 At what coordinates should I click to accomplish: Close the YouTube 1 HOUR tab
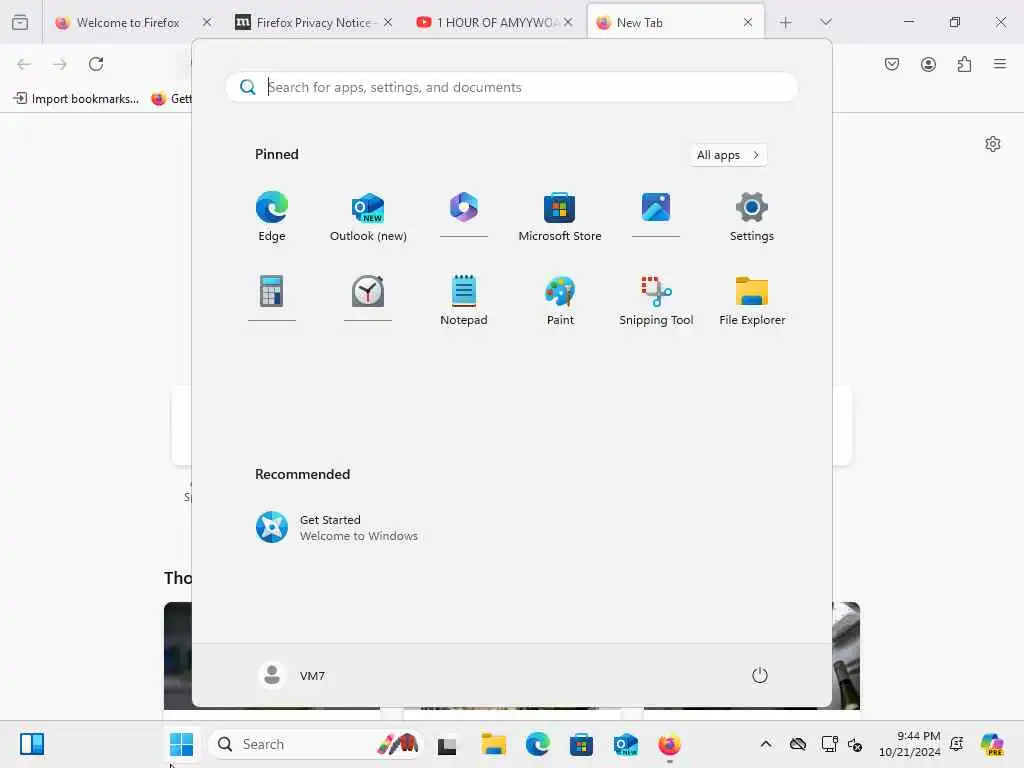[568, 22]
